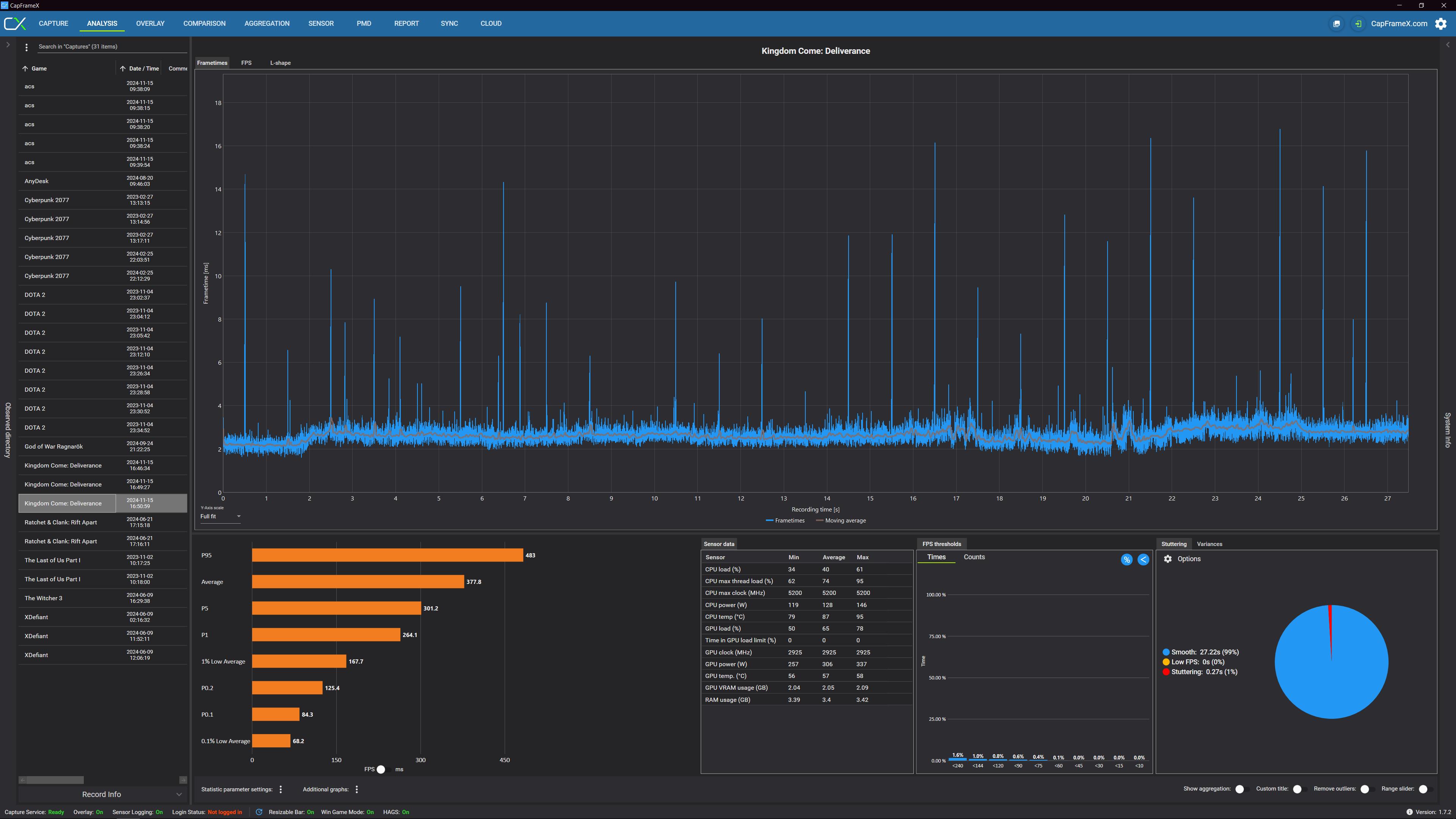This screenshot has height=819, width=1456.
Task: Open the COMPARISON tab
Action: (x=205, y=24)
